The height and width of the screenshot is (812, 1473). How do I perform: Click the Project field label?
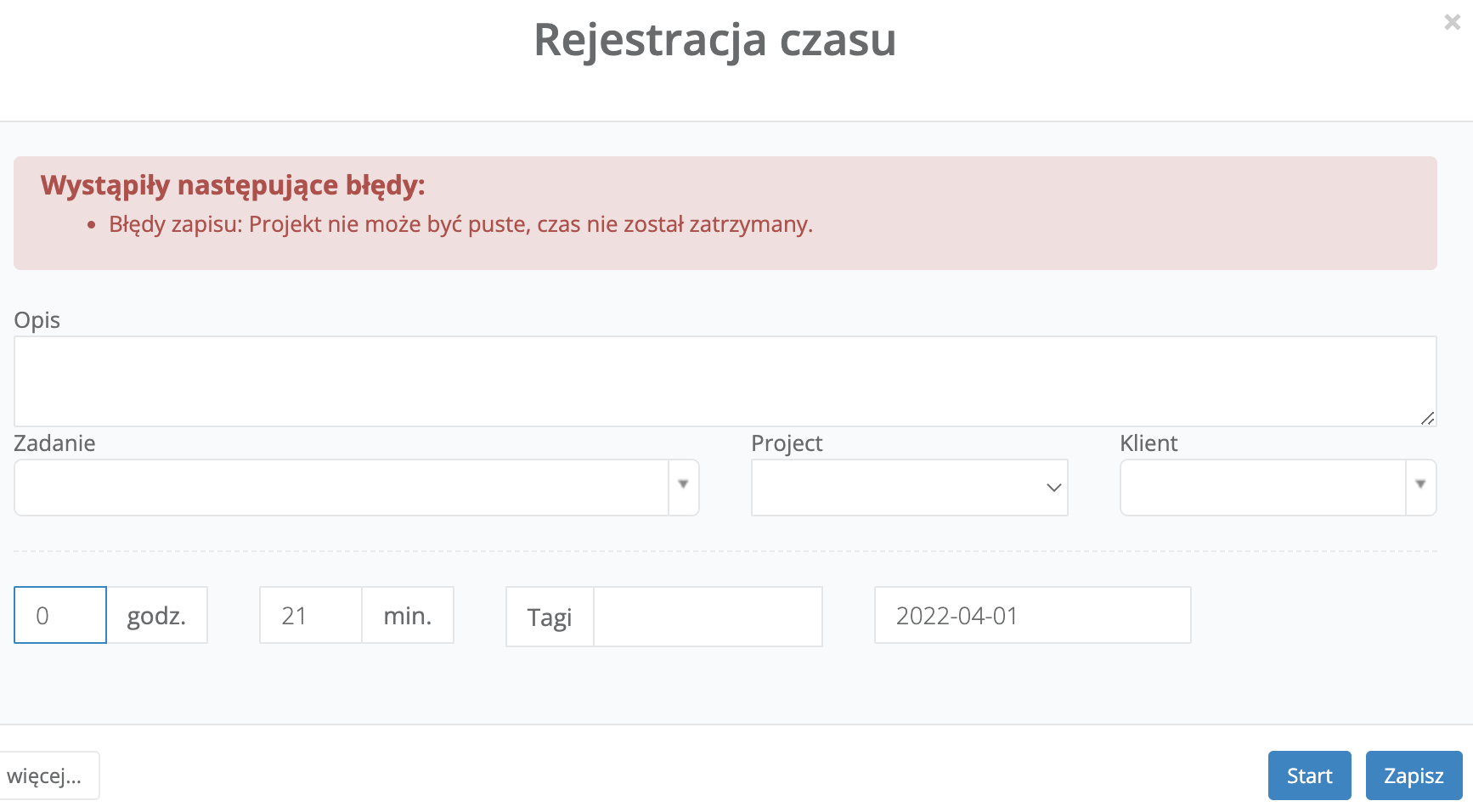[787, 443]
